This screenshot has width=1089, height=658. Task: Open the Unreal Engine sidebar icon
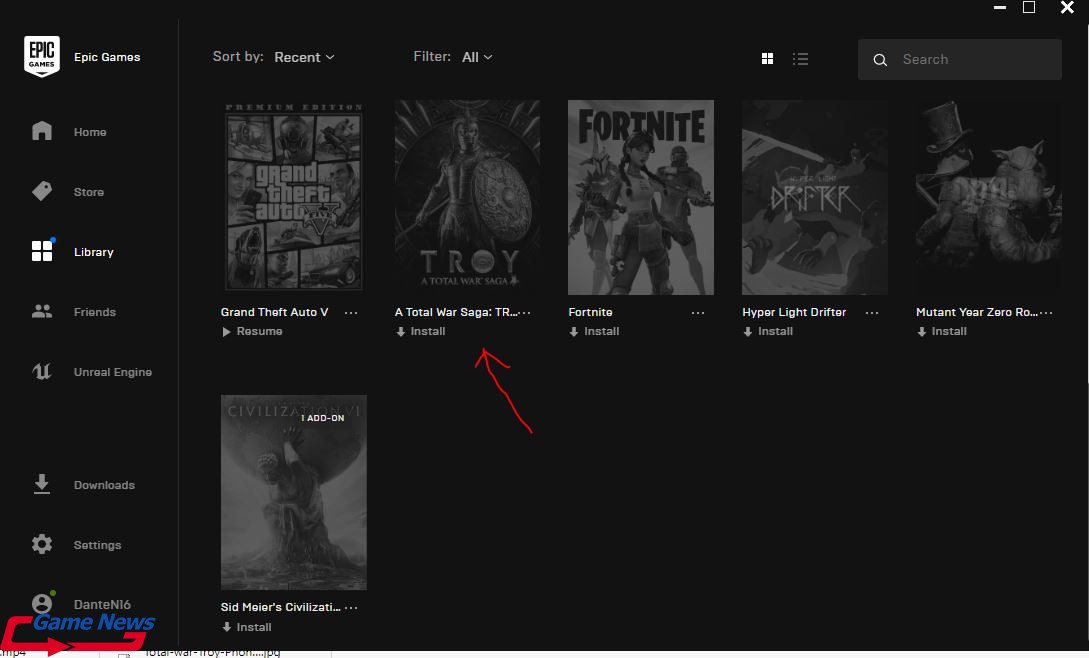(x=42, y=372)
